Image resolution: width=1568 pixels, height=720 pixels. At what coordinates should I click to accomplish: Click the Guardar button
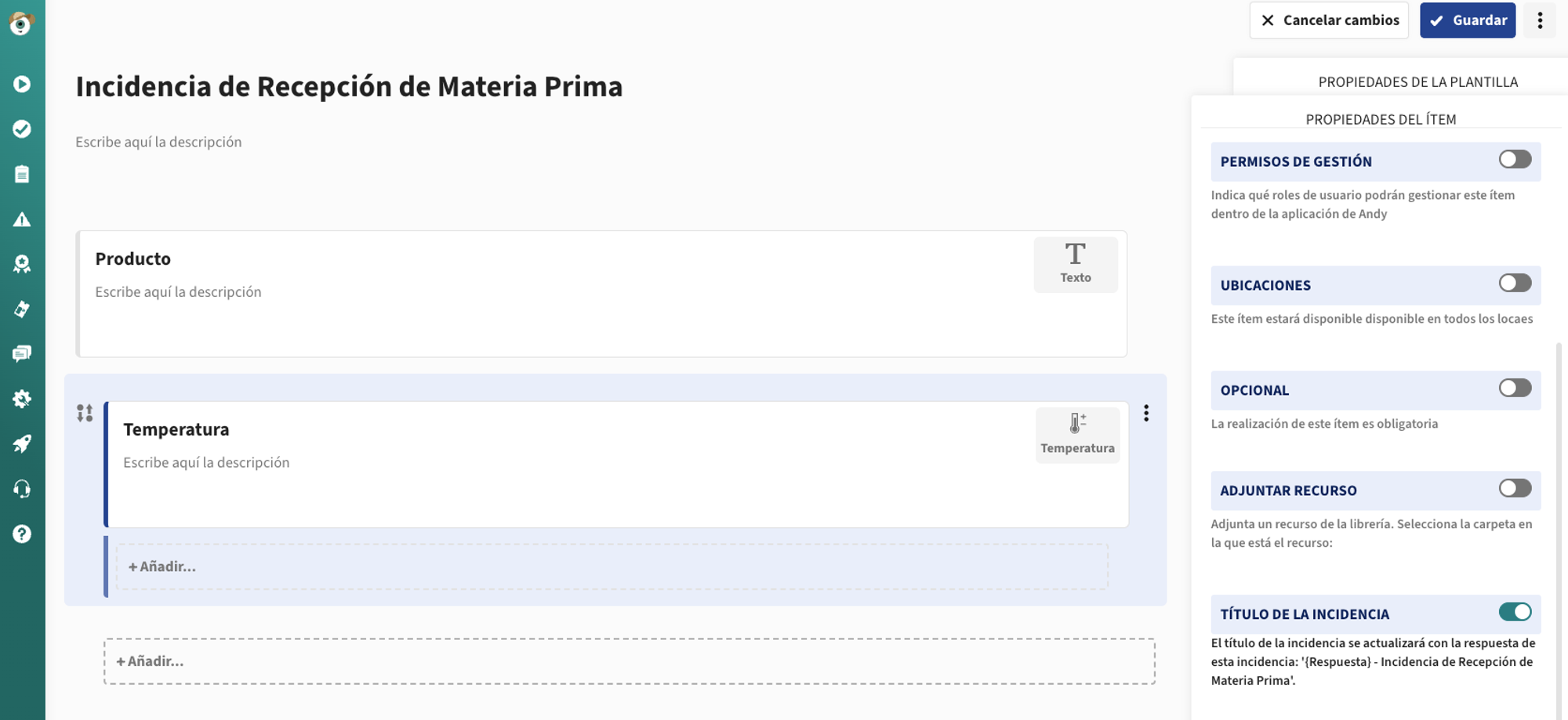[x=1468, y=20]
